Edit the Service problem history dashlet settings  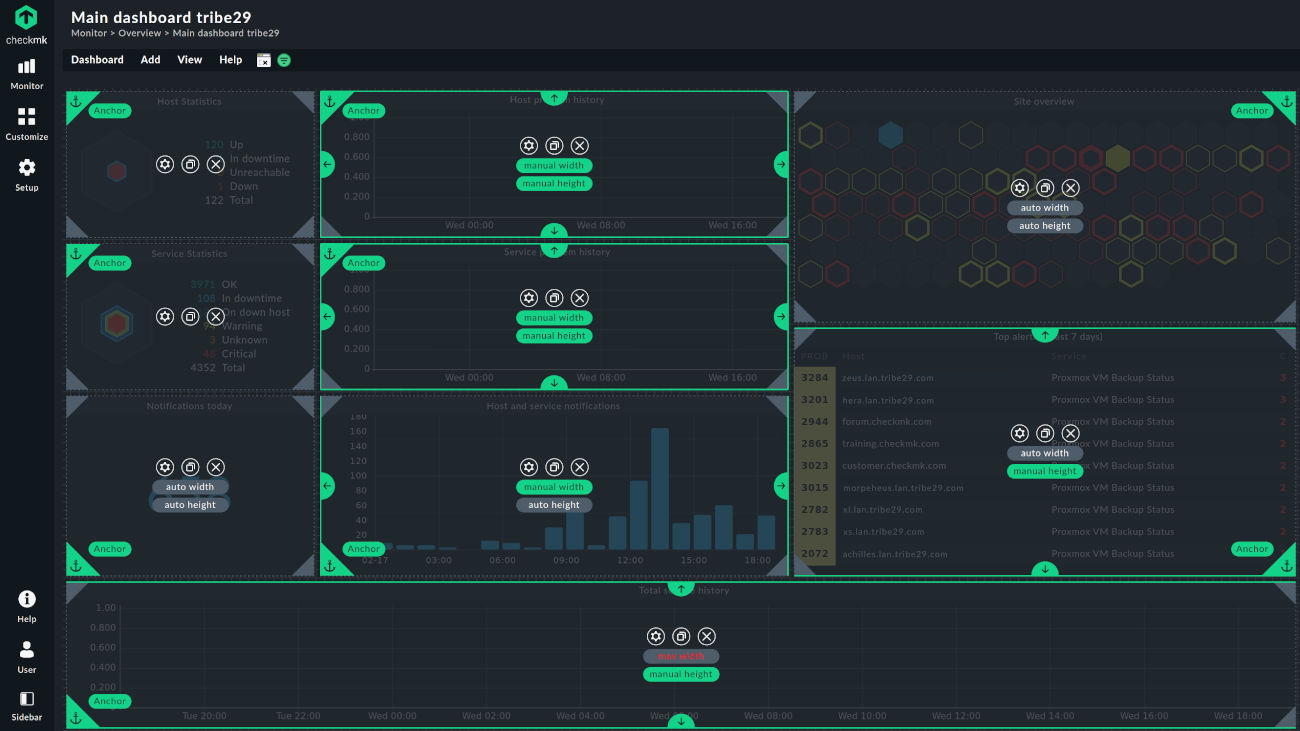pyautogui.click(x=529, y=298)
